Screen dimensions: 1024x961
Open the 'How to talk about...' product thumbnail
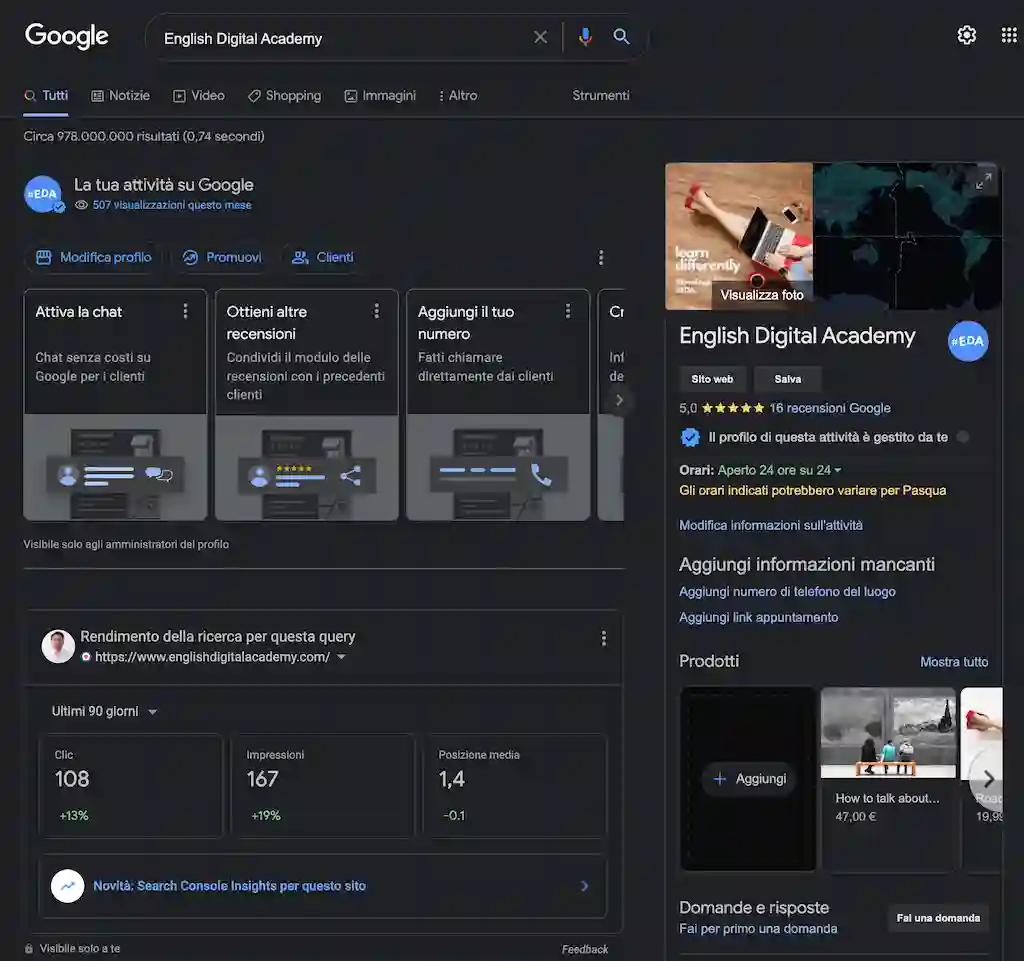(888, 733)
